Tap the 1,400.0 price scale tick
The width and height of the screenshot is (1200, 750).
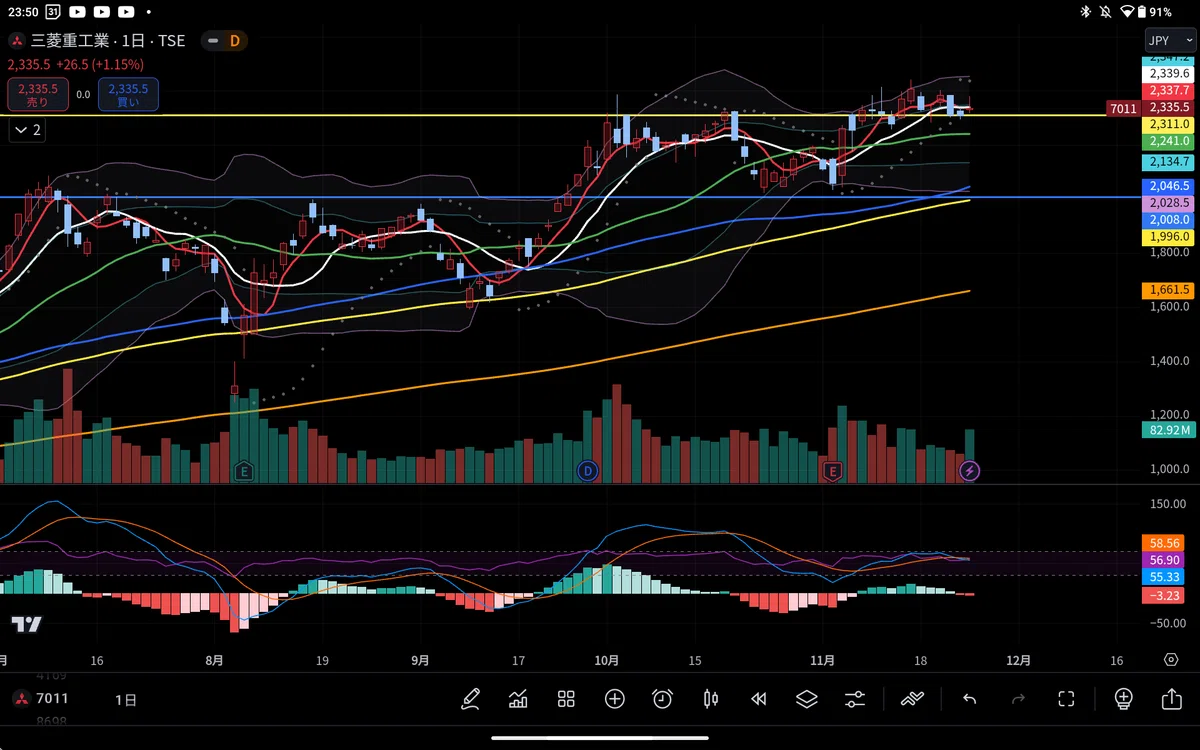click(1169, 360)
